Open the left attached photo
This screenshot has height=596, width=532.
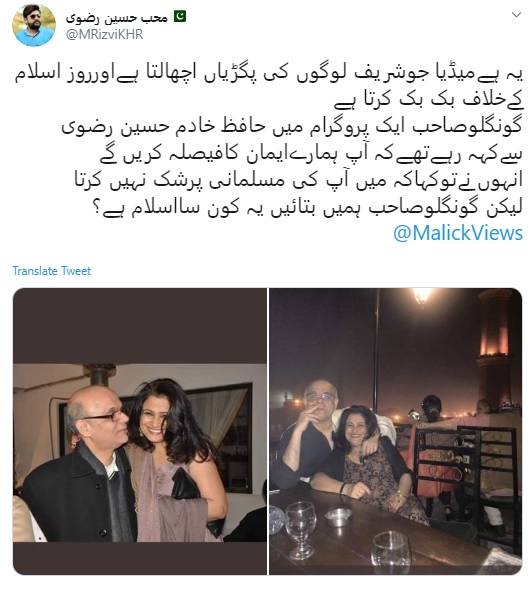[x=140, y=431]
